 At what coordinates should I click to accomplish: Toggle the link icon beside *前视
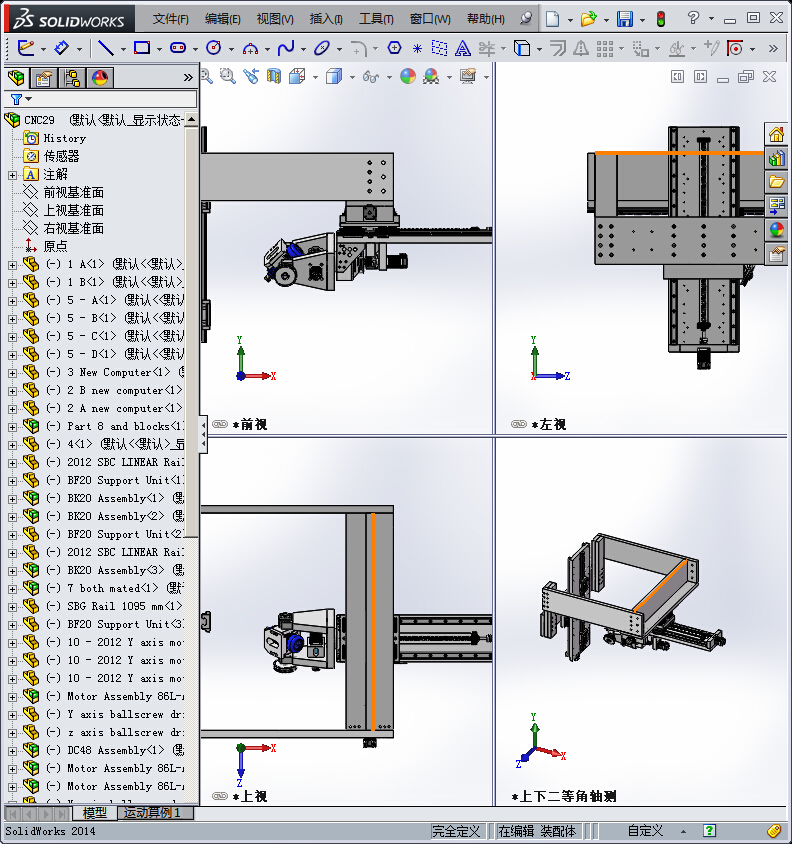point(220,424)
